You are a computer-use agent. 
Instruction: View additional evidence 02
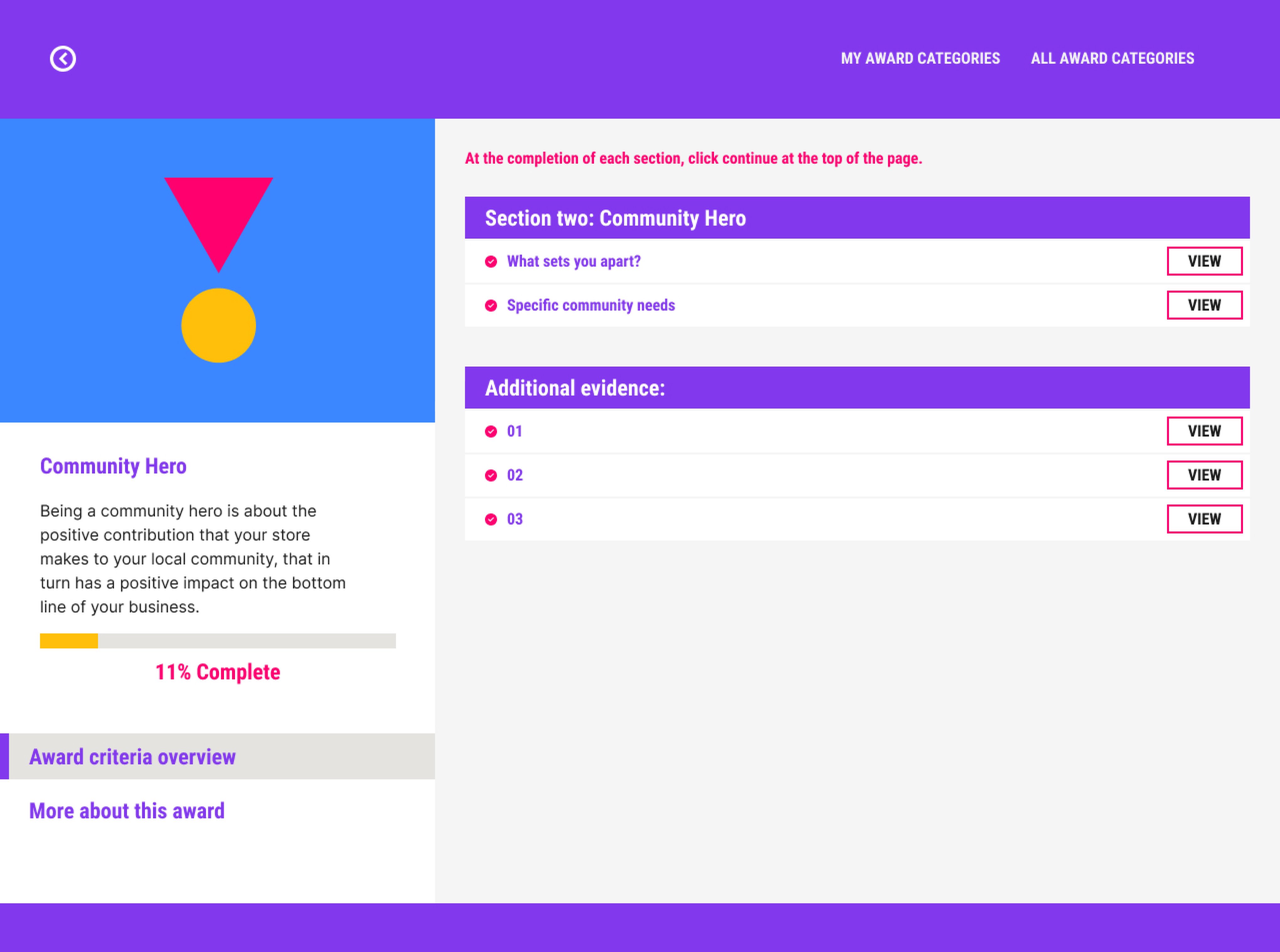click(x=1204, y=475)
